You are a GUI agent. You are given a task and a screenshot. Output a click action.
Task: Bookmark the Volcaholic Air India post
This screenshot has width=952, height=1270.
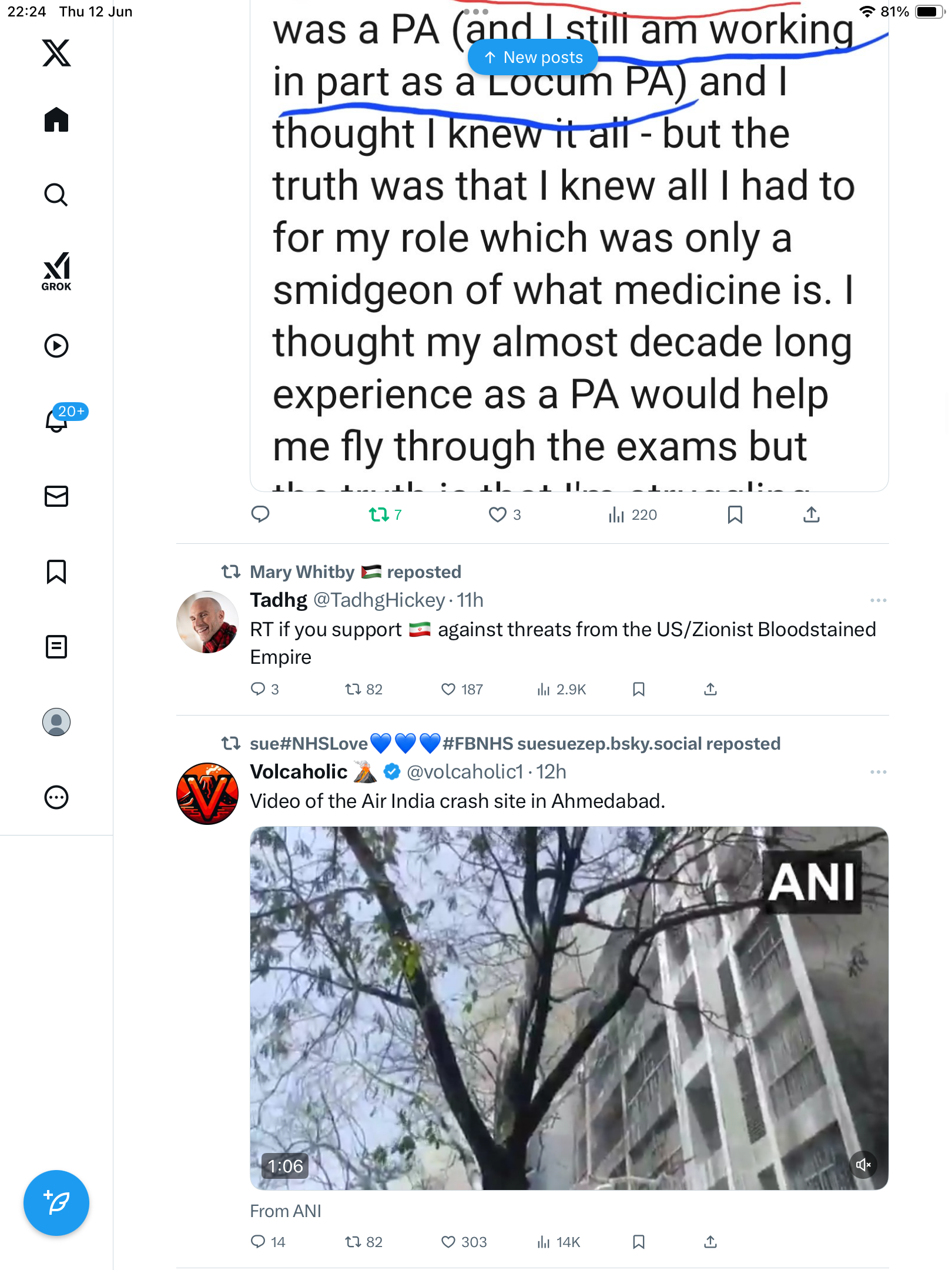(x=639, y=1242)
